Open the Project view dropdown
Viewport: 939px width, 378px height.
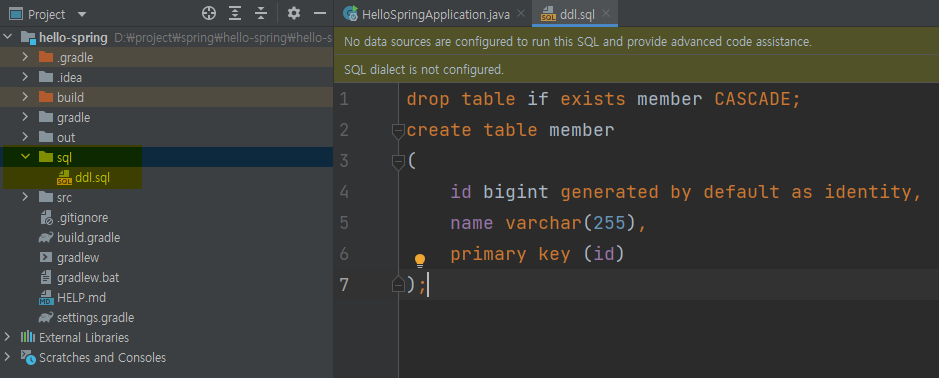[x=82, y=14]
